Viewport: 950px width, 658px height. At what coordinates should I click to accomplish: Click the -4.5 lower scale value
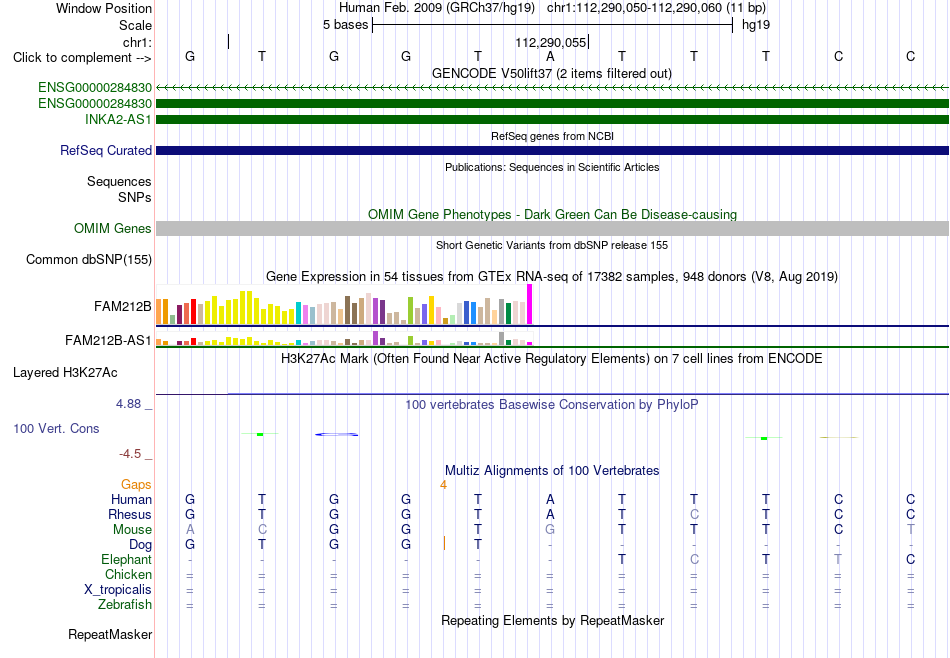pos(130,454)
